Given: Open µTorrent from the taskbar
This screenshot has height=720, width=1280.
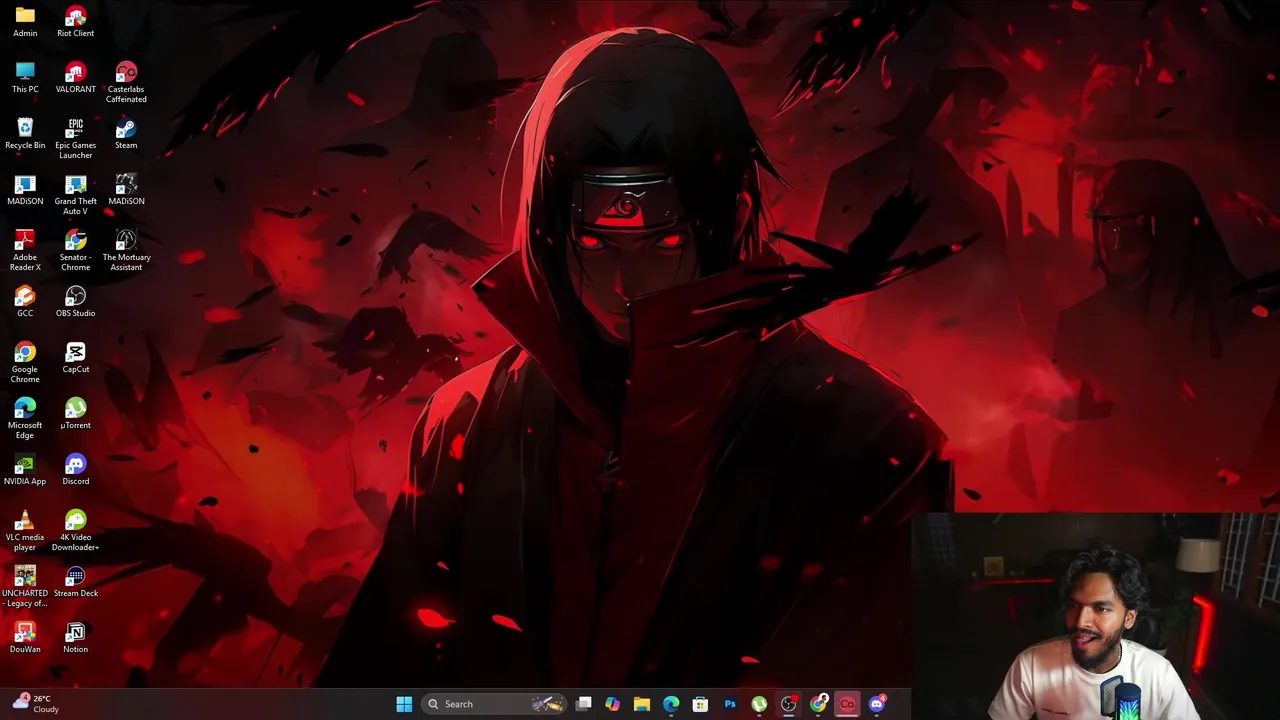Looking at the screenshot, I should coord(759,704).
